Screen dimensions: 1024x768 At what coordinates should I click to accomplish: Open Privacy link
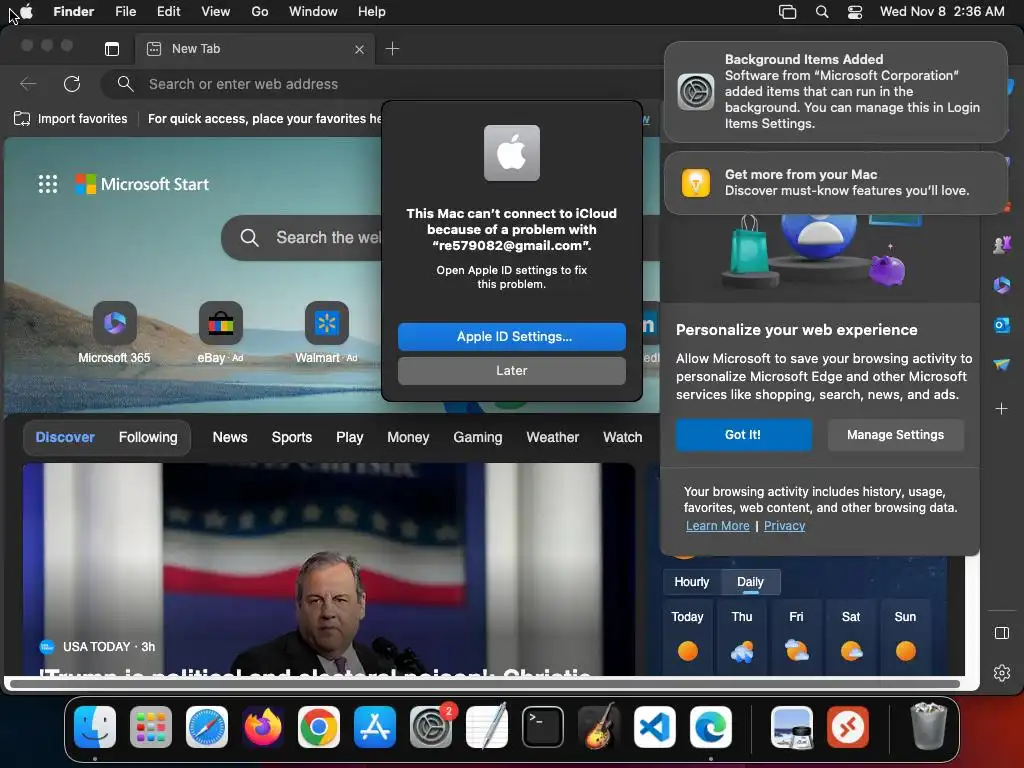(x=784, y=526)
